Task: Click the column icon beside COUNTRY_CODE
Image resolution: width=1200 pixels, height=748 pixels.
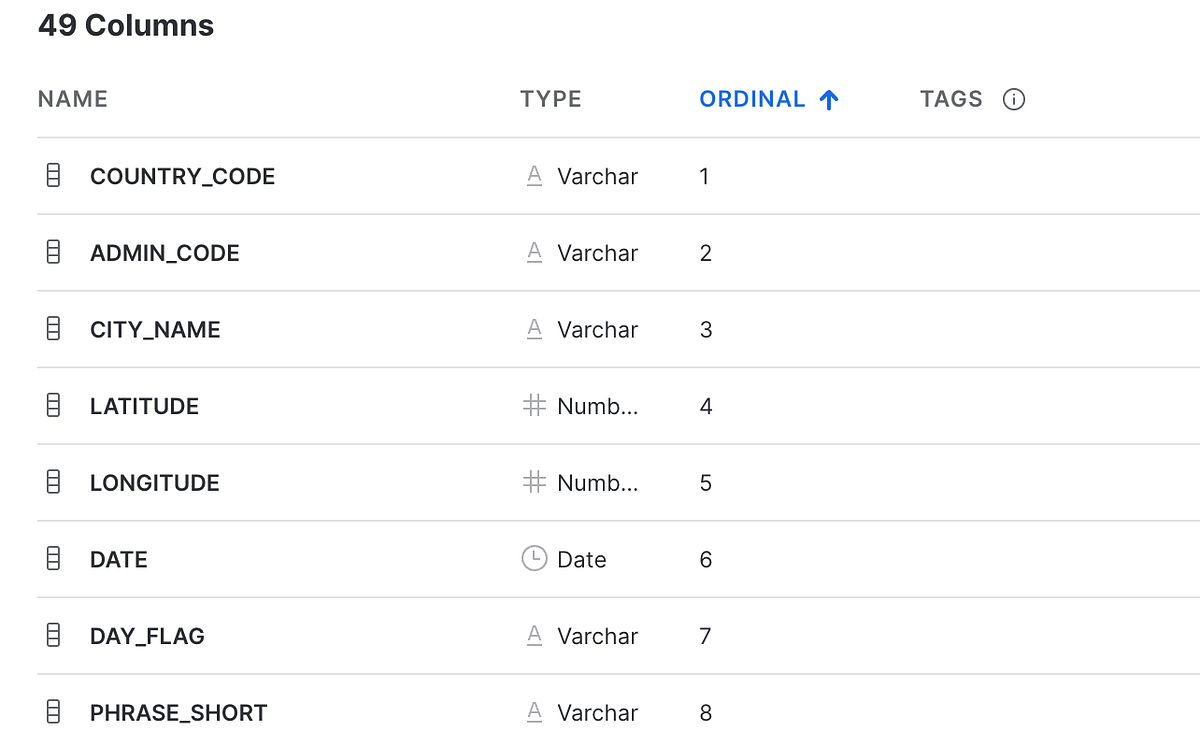Action: 53,176
